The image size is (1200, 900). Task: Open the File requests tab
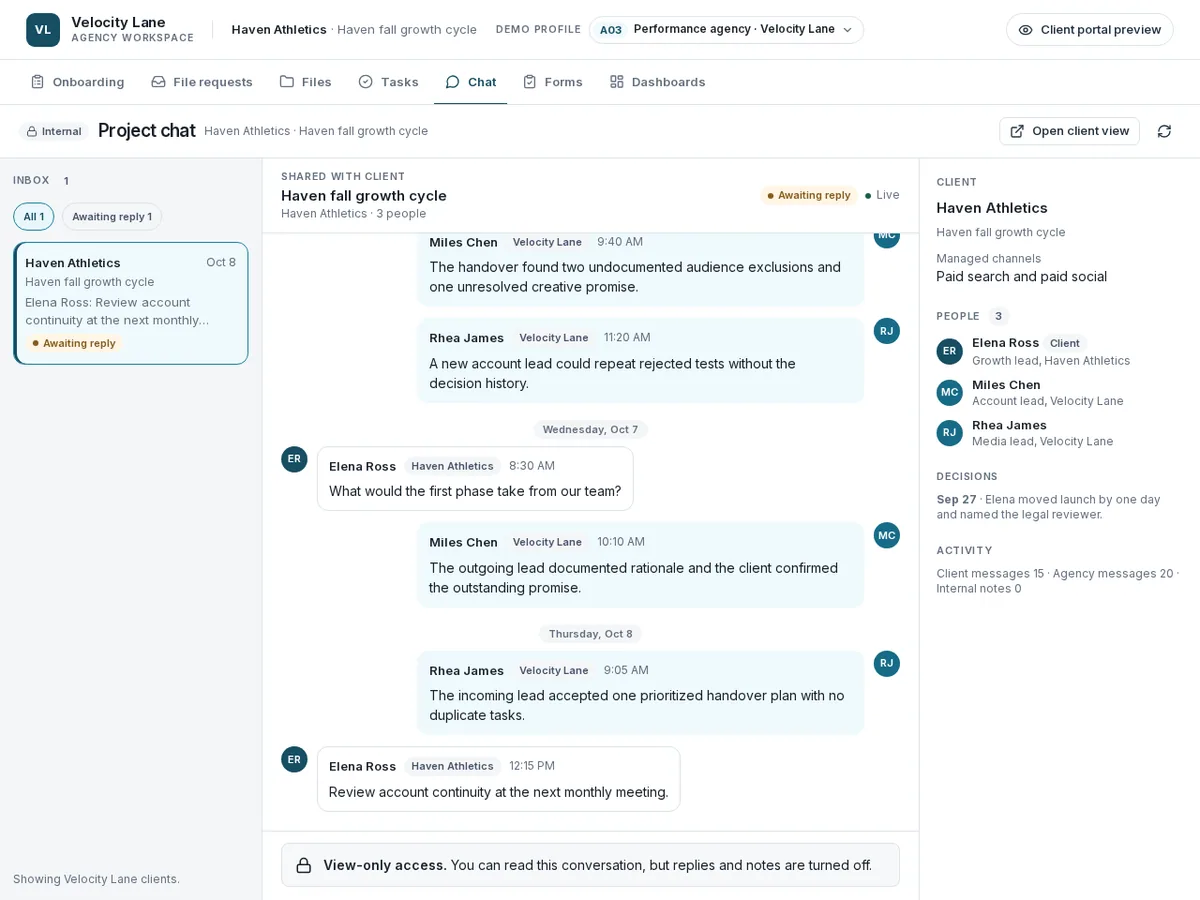pos(202,82)
